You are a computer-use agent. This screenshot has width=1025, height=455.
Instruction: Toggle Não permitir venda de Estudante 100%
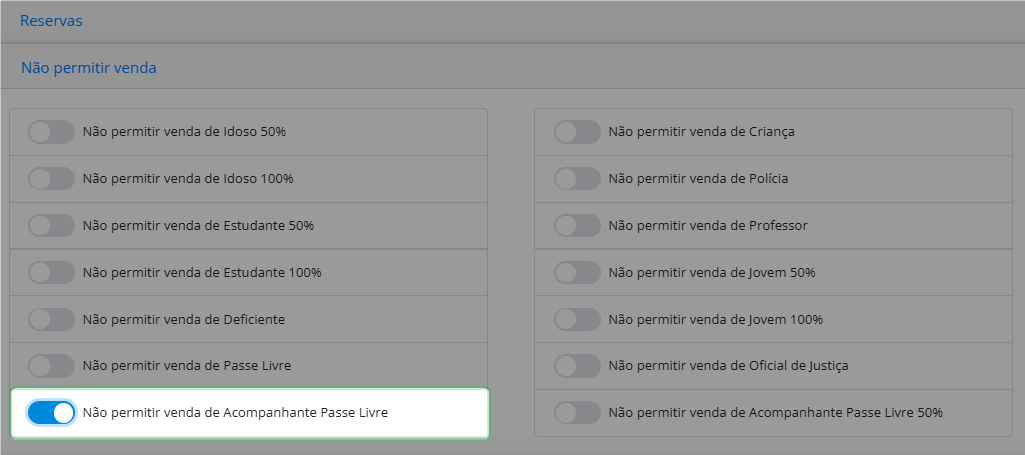[x=51, y=273]
